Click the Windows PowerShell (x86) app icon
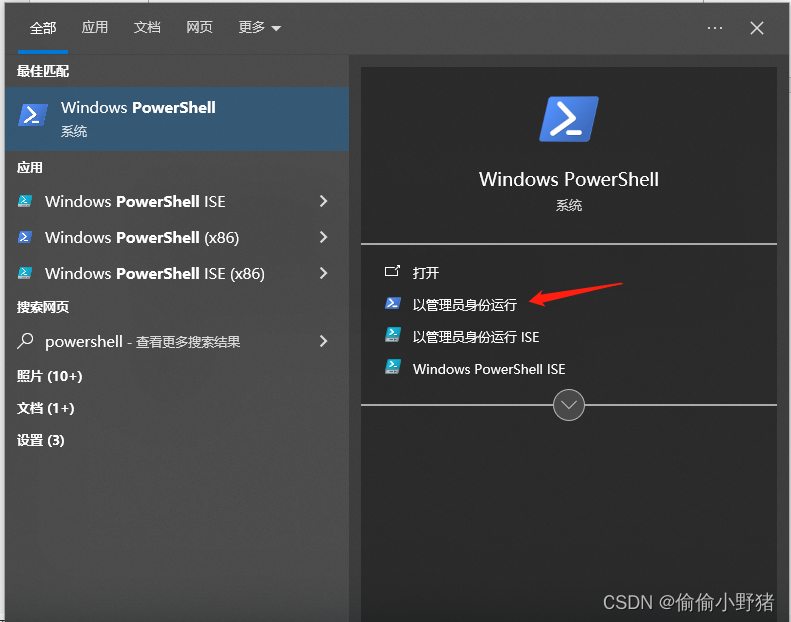This screenshot has height=622, width=791. (x=25, y=237)
